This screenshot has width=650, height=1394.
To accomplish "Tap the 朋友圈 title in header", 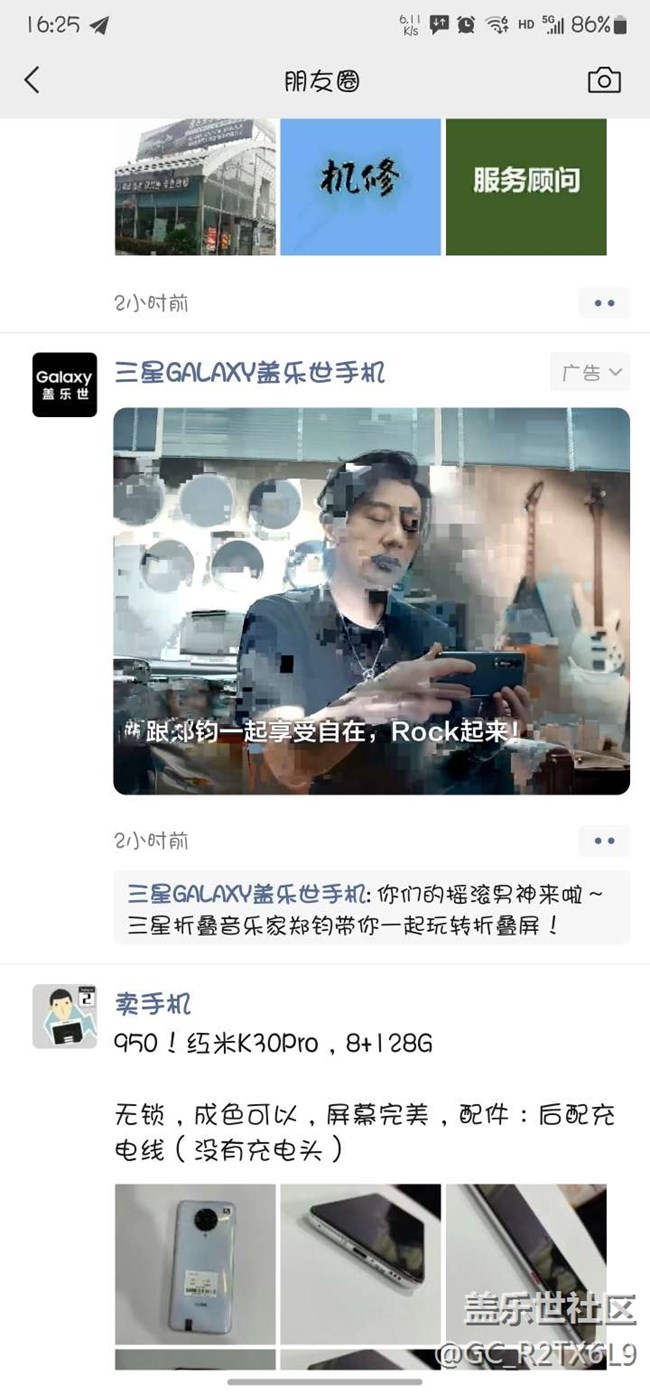I will pyautogui.click(x=321, y=81).
